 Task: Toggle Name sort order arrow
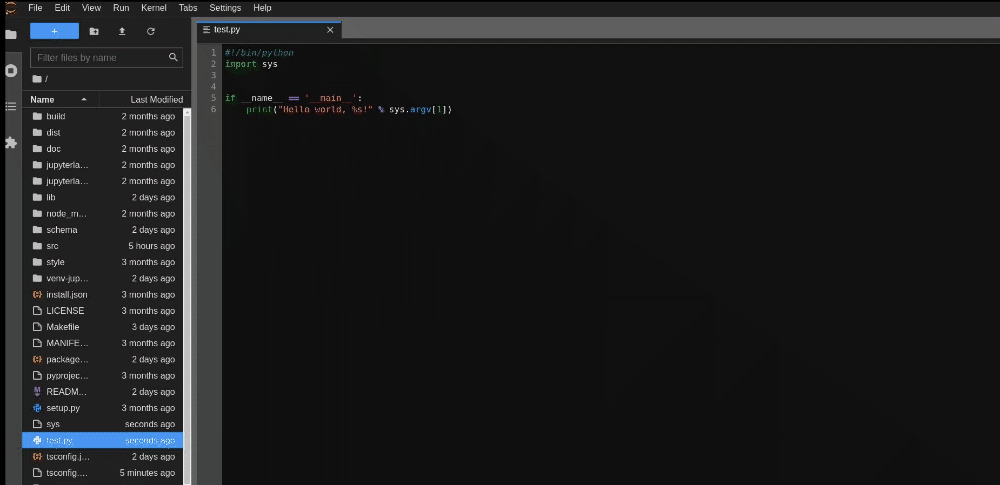pyautogui.click(x=84, y=100)
